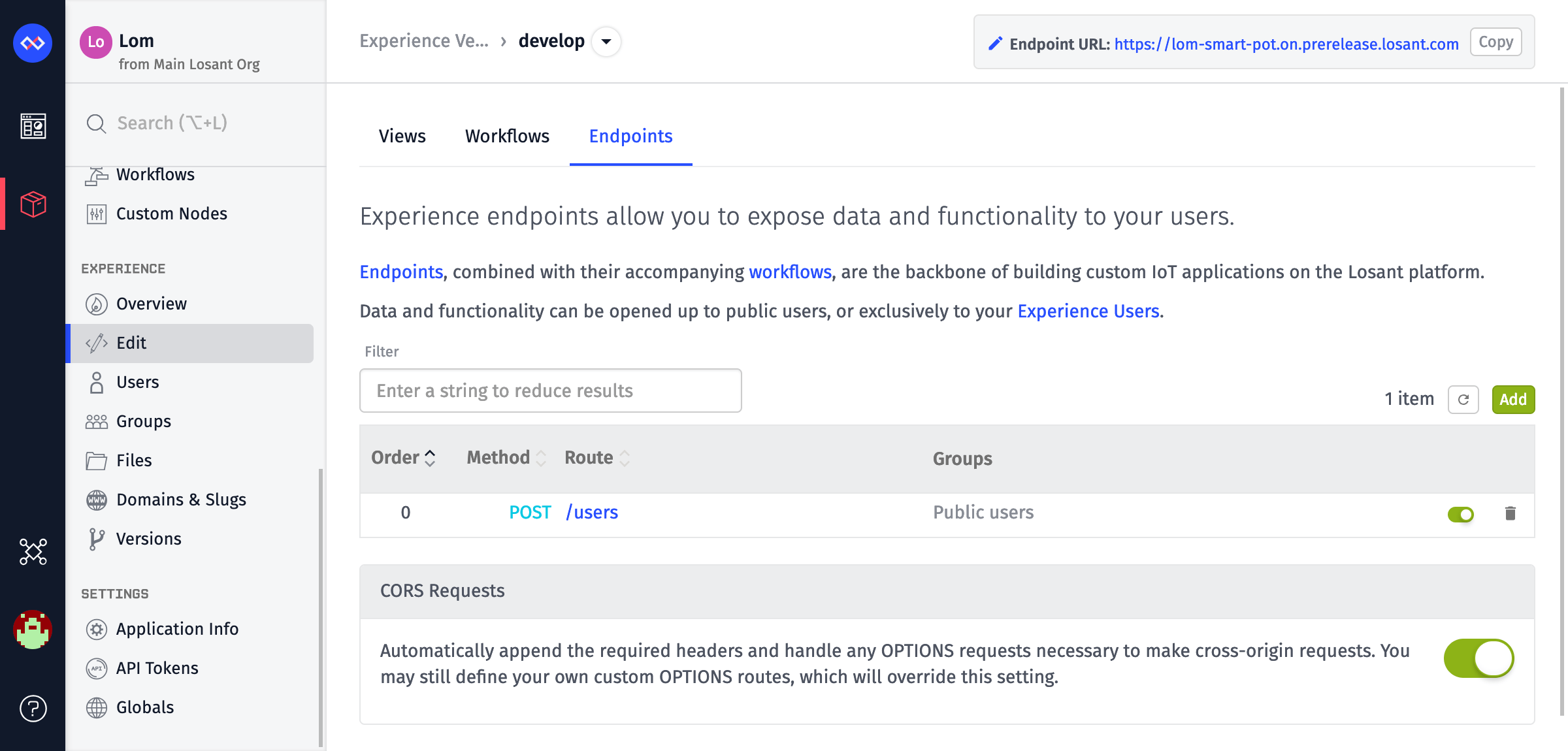This screenshot has height=751, width=1568.
Task: Click the Application Info gear icon
Action: click(x=96, y=630)
